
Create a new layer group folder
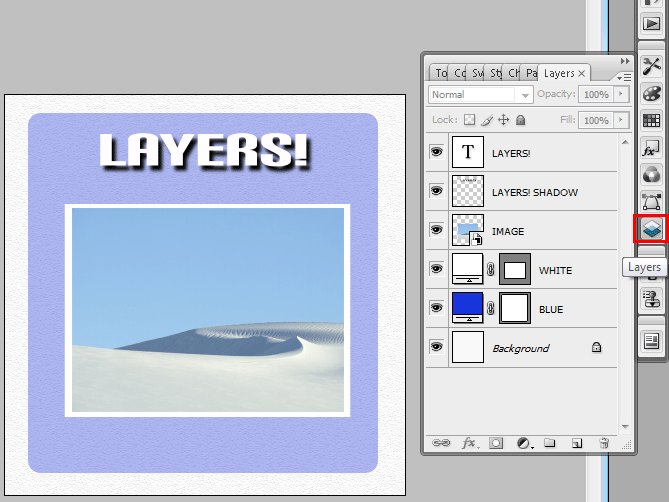coord(550,442)
